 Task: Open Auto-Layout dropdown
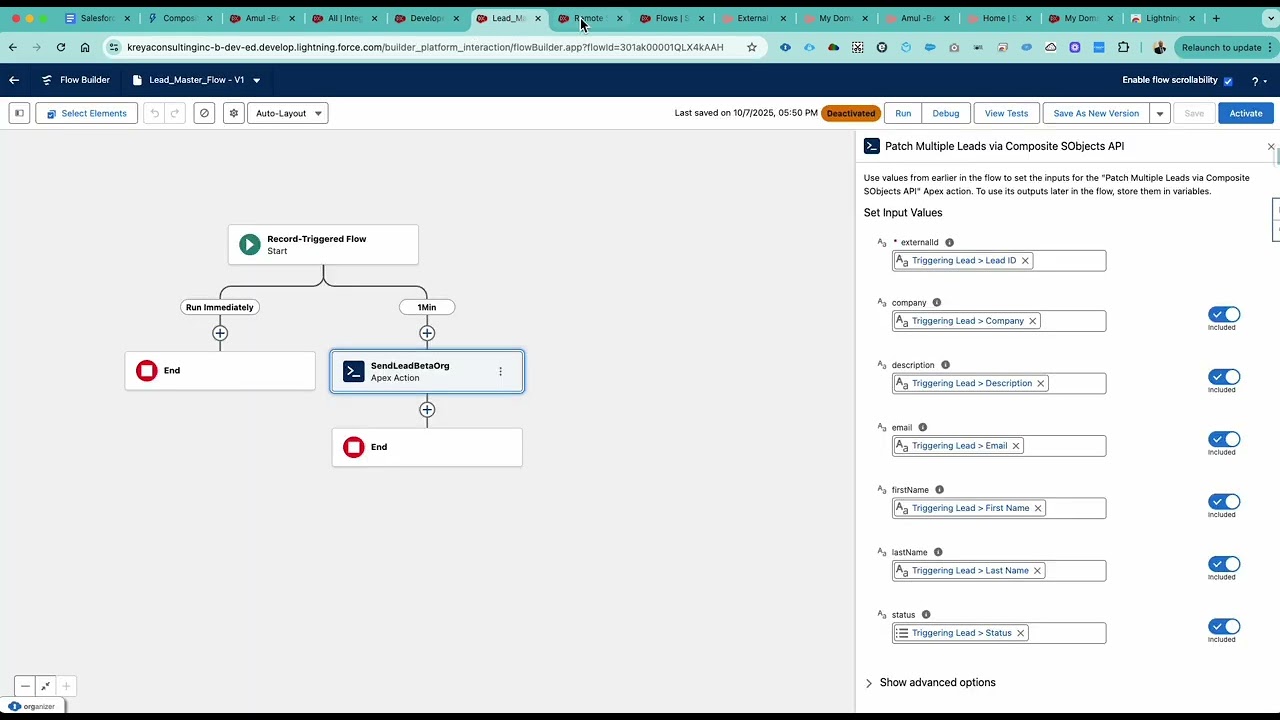[x=288, y=113]
